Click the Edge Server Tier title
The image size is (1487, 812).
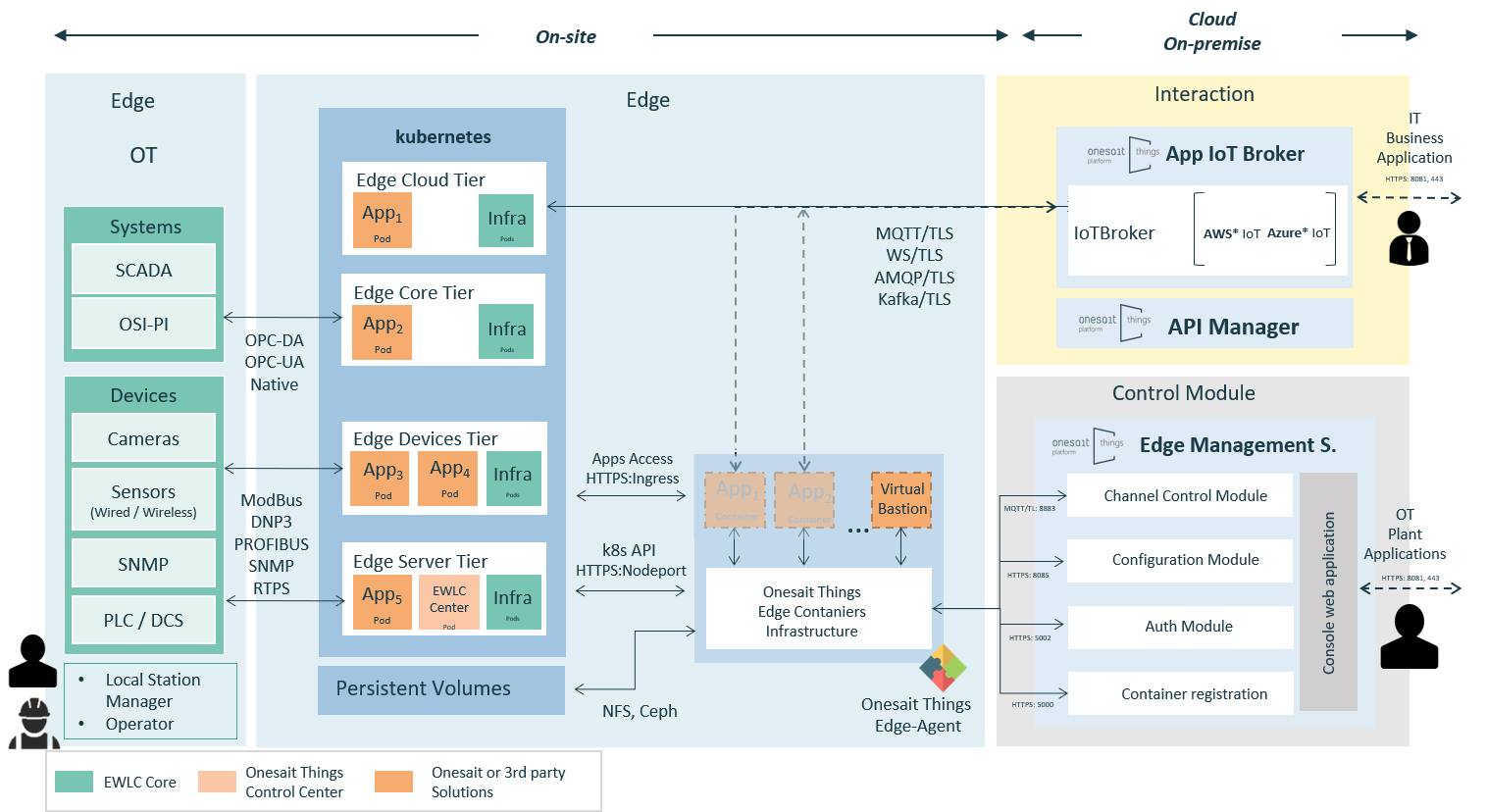point(421,561)
